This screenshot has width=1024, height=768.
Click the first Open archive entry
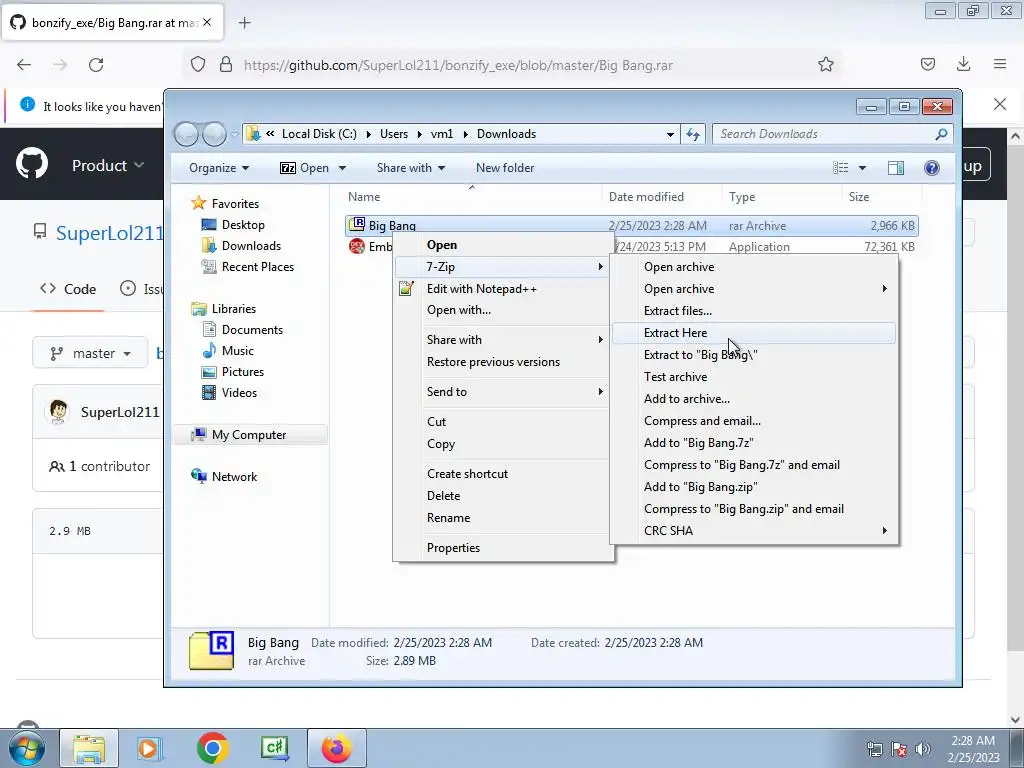click(x=754, y=267)
